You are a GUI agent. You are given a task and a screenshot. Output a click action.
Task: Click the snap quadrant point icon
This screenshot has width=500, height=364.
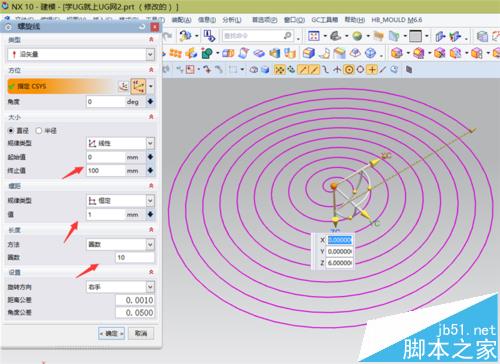tap(360, 69)
